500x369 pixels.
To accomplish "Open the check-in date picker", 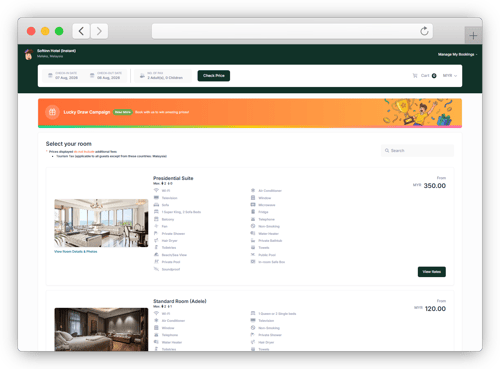I will (x=63, y=76).
